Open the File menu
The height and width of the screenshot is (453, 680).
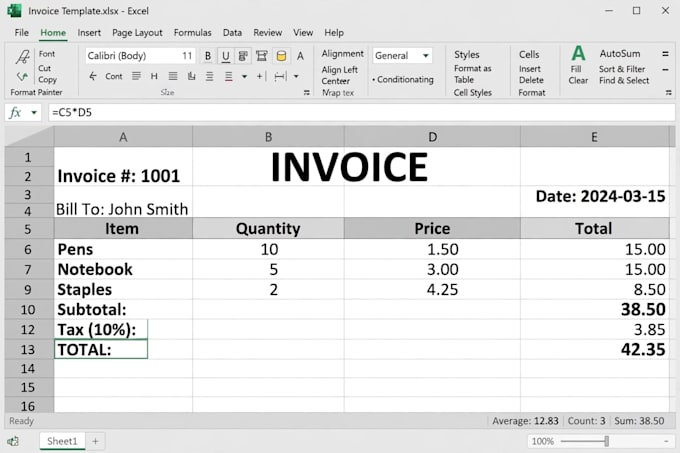coord(21,33)
